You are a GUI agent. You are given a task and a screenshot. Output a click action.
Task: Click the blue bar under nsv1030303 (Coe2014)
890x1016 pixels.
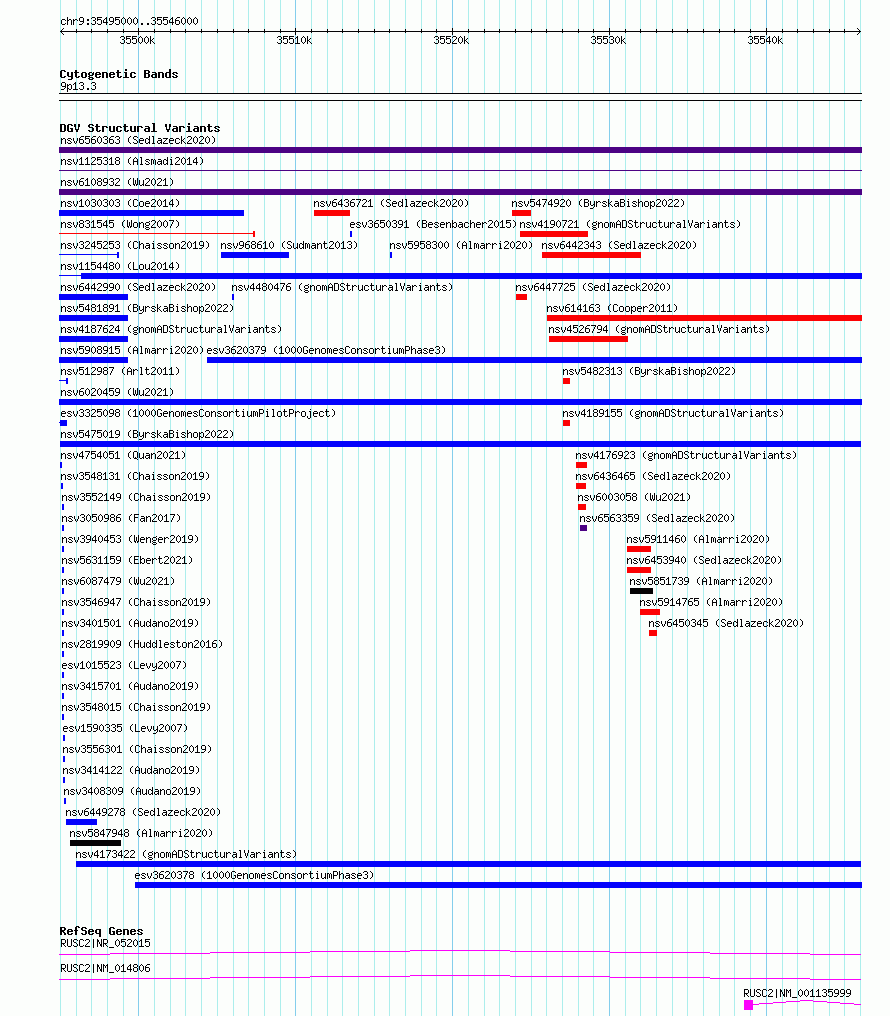click(x=152, y=213)
